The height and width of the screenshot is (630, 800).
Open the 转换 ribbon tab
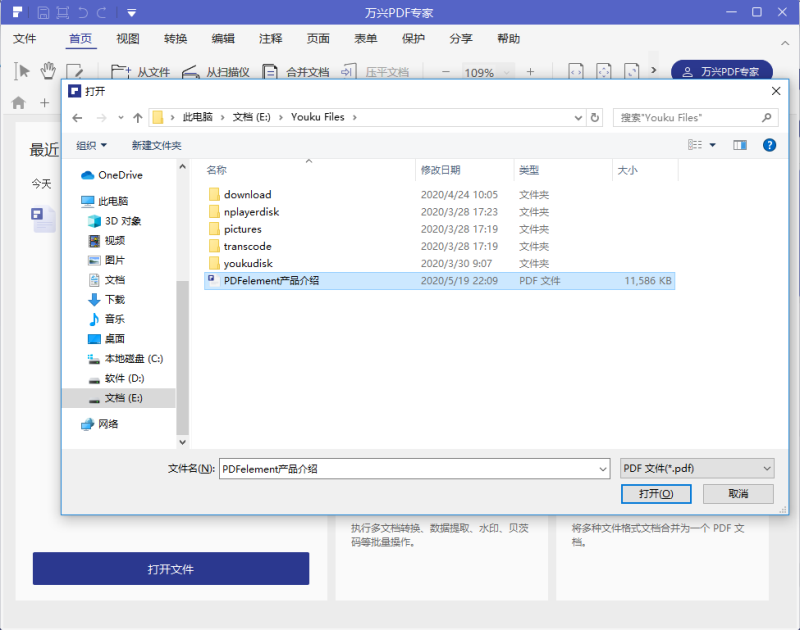coord(175,38)
